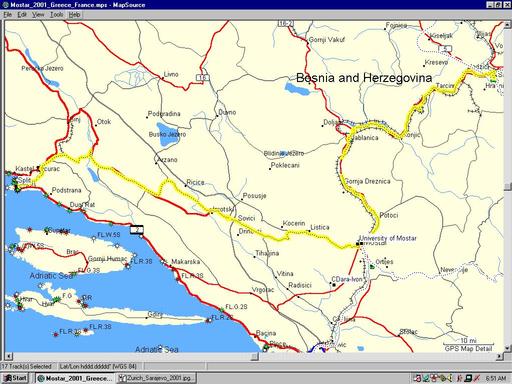Click the Windows Start button
Image resolution: width=512 pixels, height=384 pixels.
(x=15, y=378)
